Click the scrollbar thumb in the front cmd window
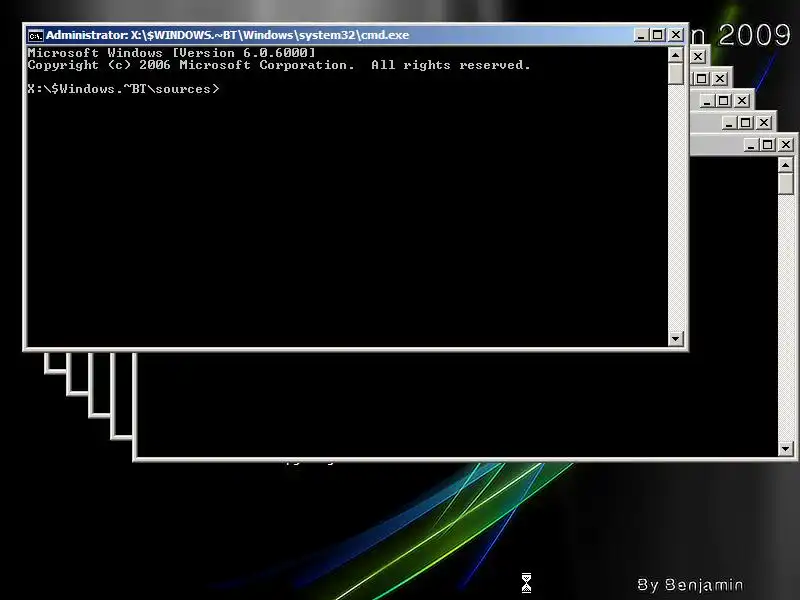This screenshot has height=600, width=800. pos(676,74)
